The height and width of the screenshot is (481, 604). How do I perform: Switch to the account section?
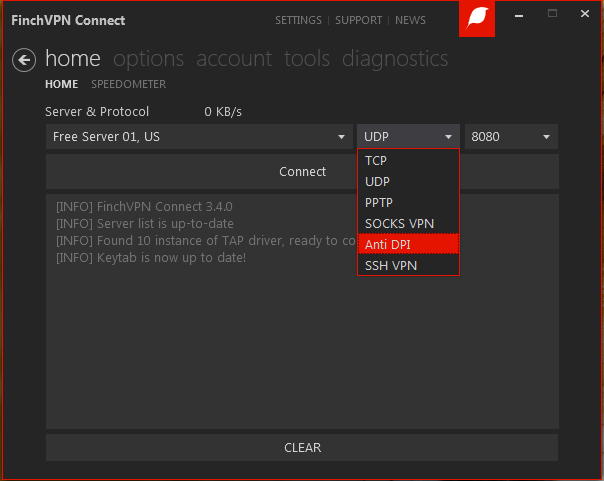234,59
